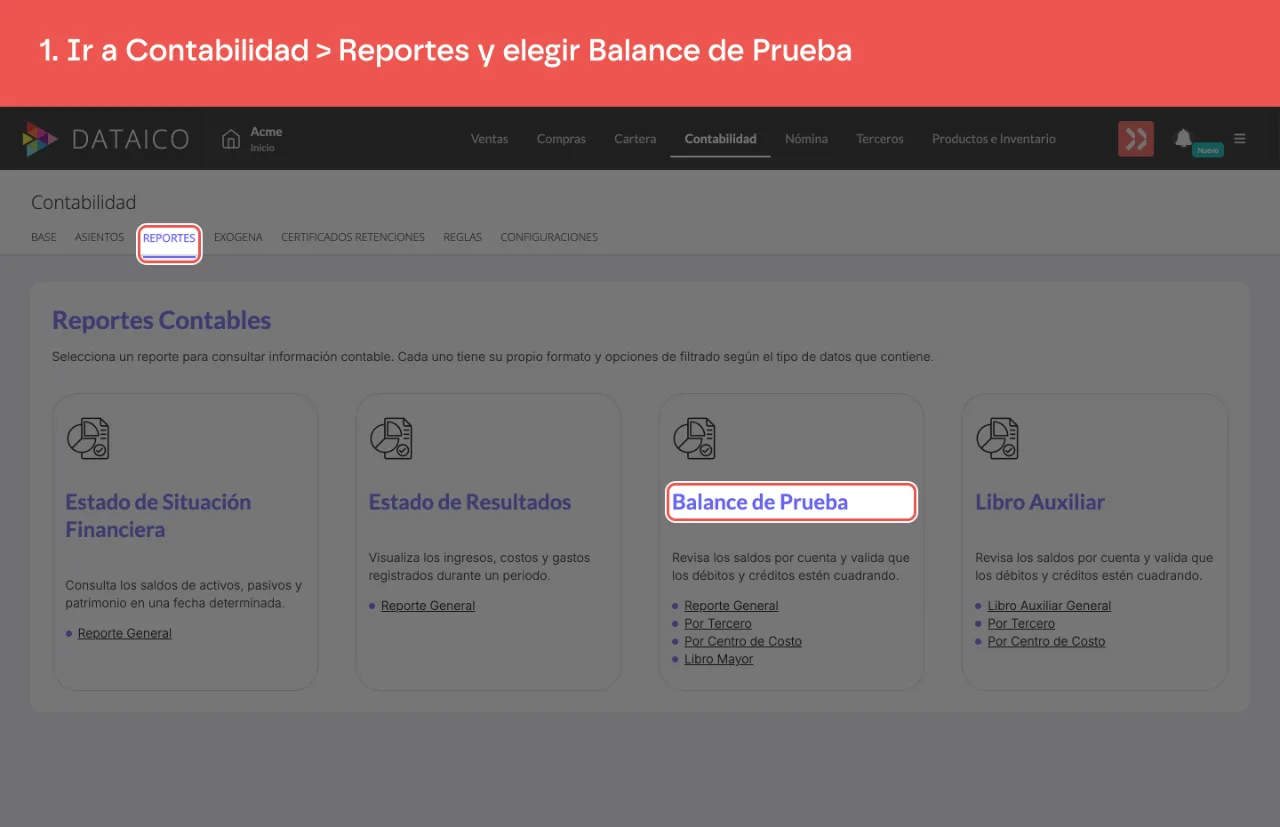This screenshot has height=827, width=1280.
Task: Open Por Centro de Costo under Libro Auxiliar
Action: click(1046, 642)
